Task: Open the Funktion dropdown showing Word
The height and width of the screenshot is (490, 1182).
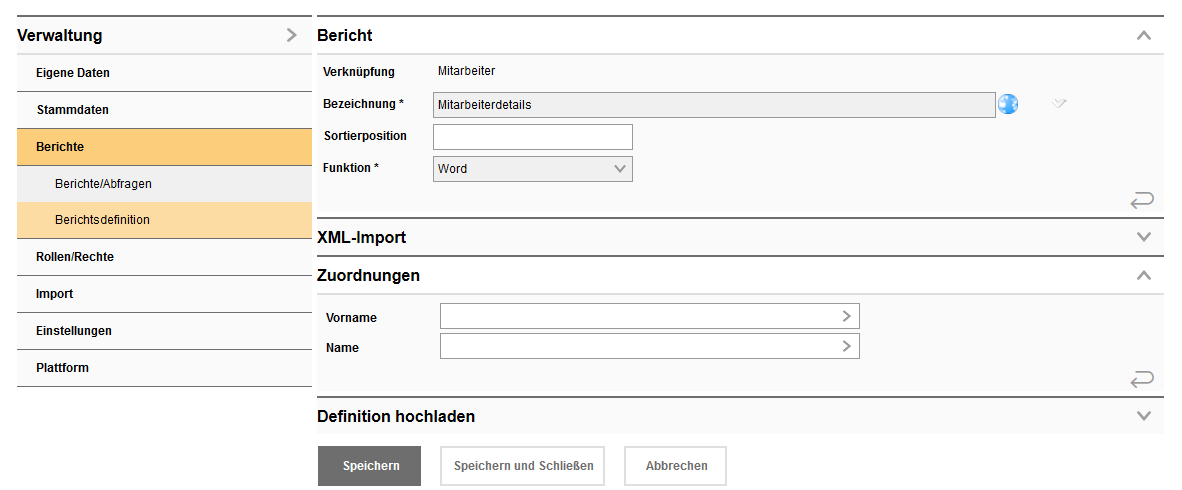Action: tap(533, 169)
